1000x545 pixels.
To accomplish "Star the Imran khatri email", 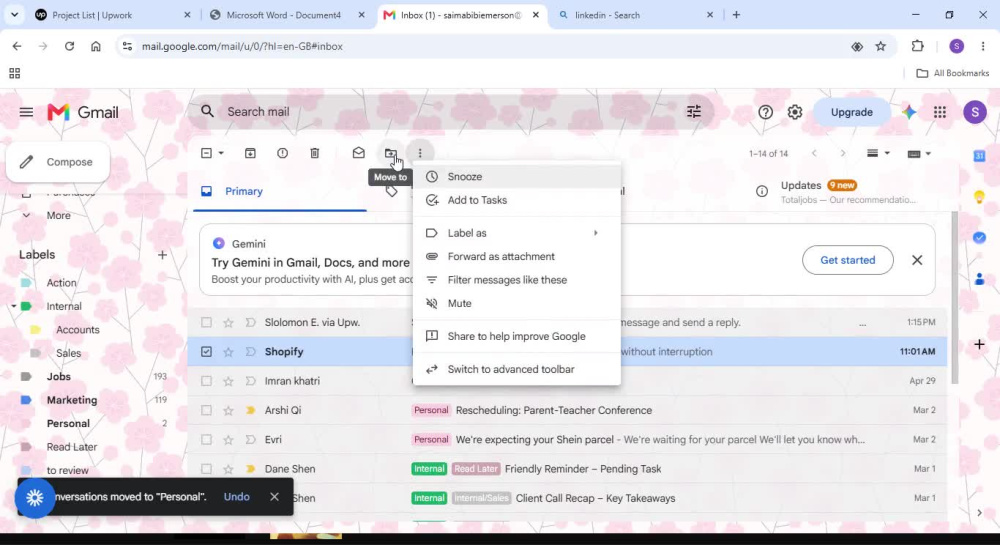I will [x=228, y=381].
